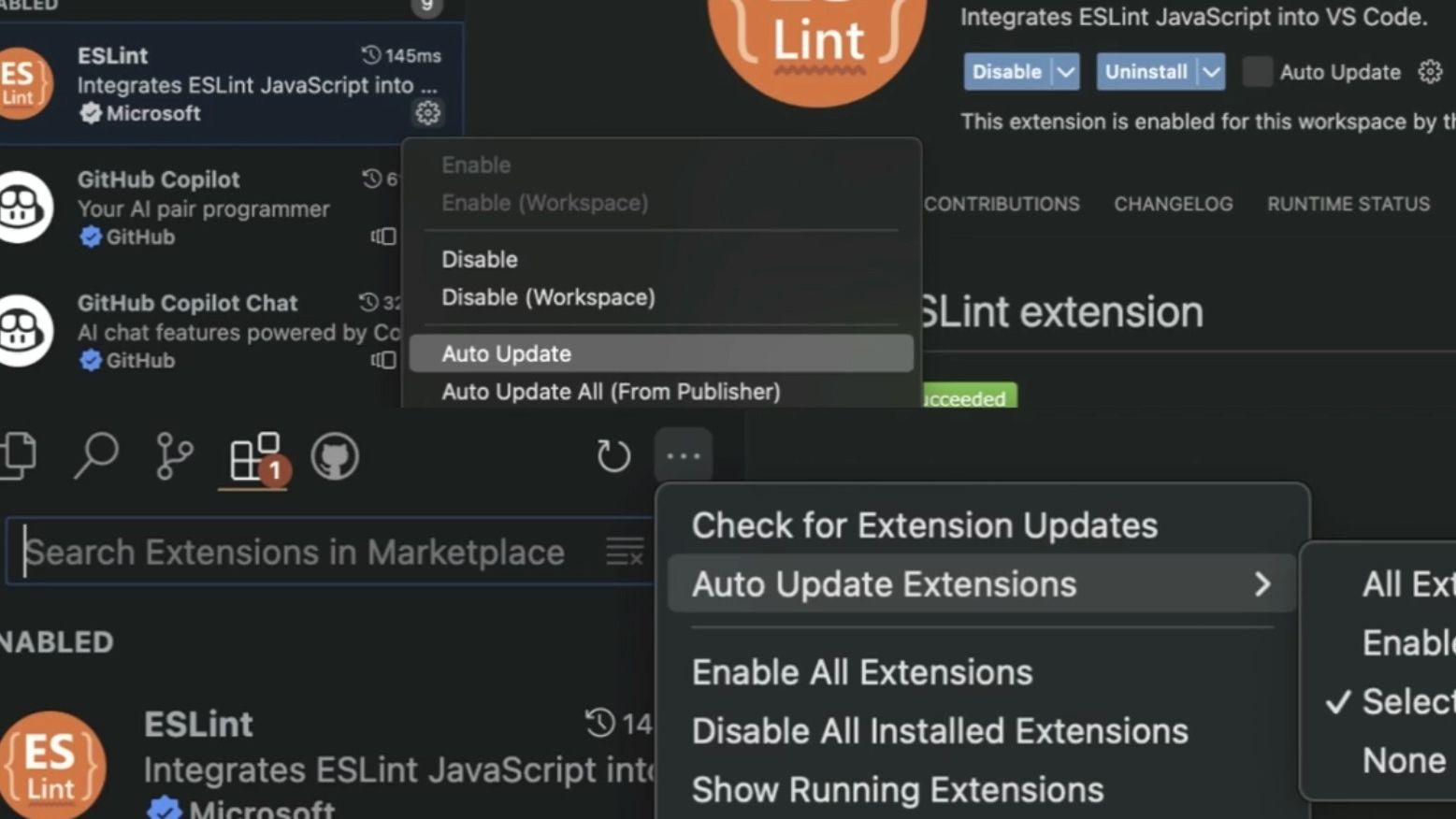Viewport: 1456px width, 819px height.
Task: Open the Source Control icon
Action: click(173, 455)
